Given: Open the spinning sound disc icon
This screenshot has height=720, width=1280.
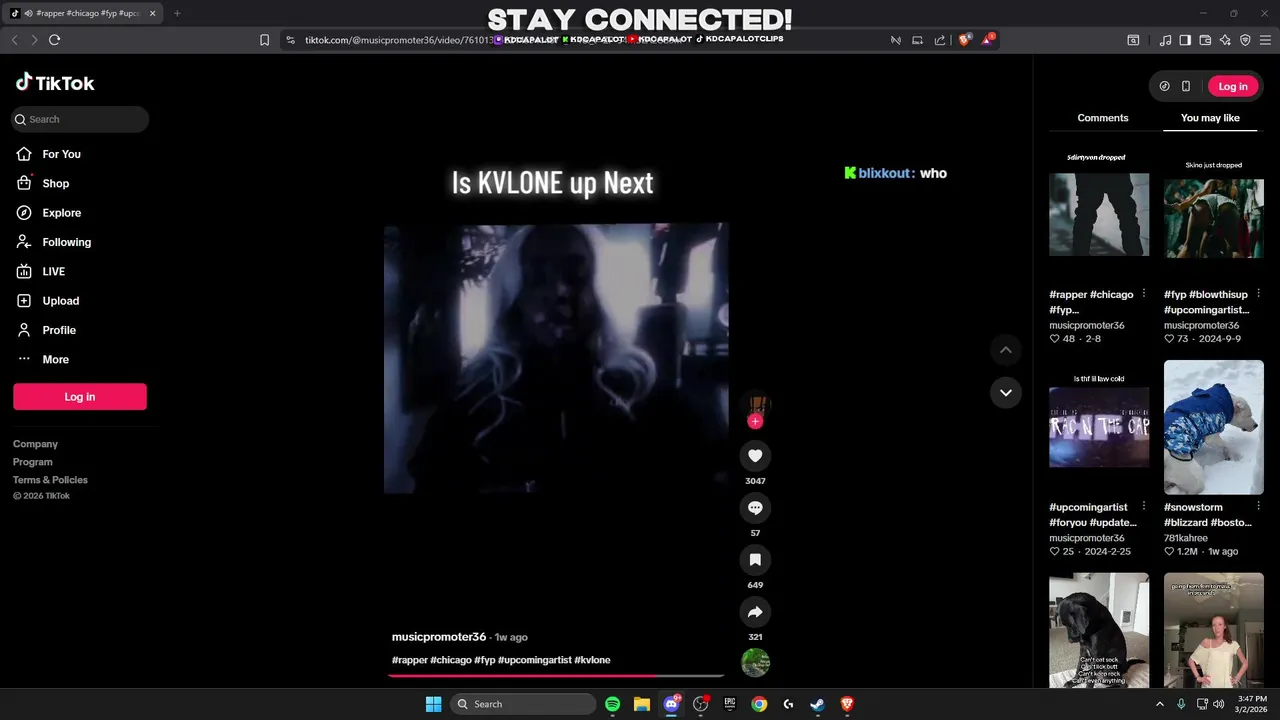Looking at the screenshot, I should (755, 663).
